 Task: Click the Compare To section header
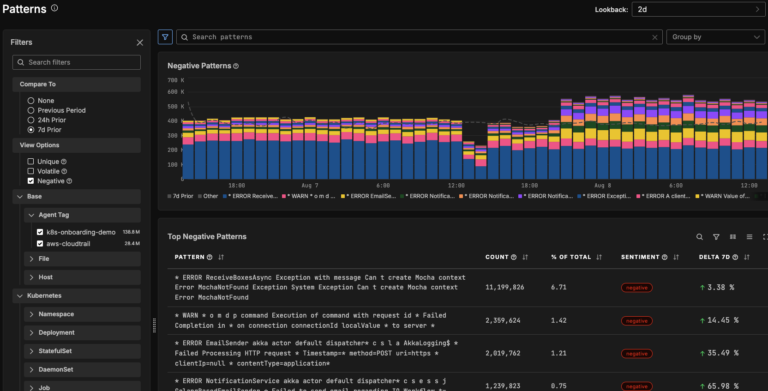[76, 84]
